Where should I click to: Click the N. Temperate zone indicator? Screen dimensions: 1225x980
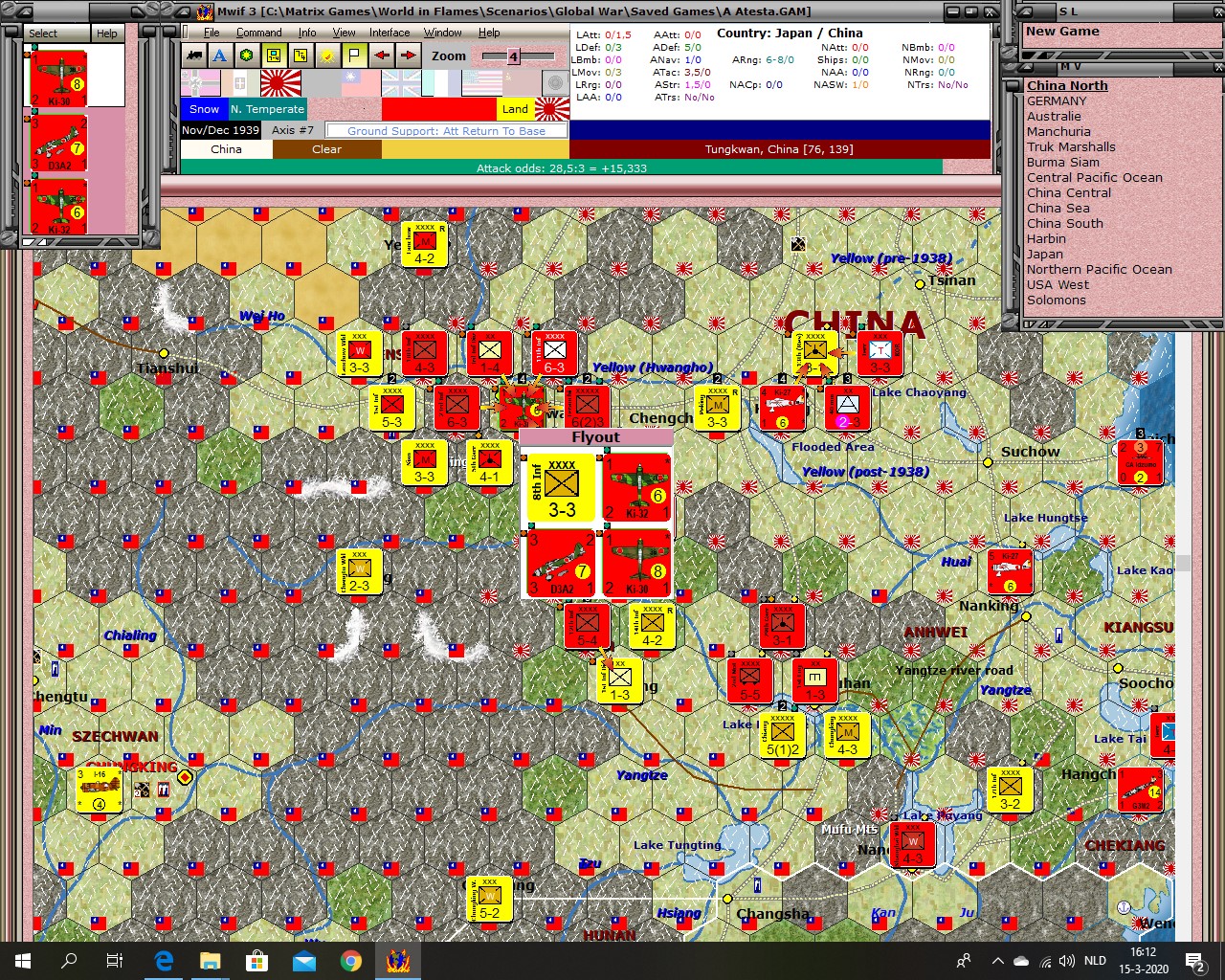[267, 109]
